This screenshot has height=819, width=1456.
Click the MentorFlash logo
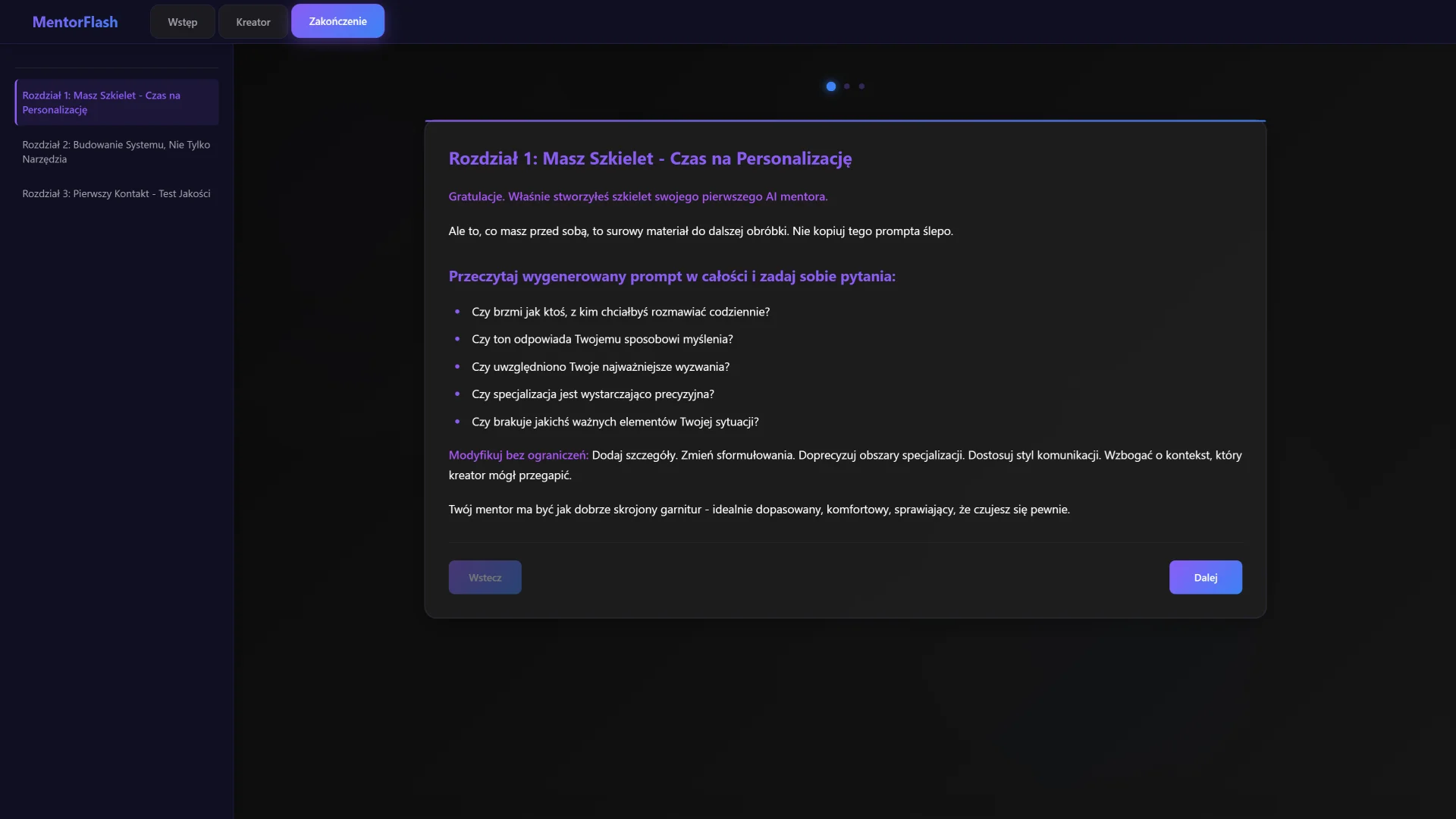click(x=75, y=22)
